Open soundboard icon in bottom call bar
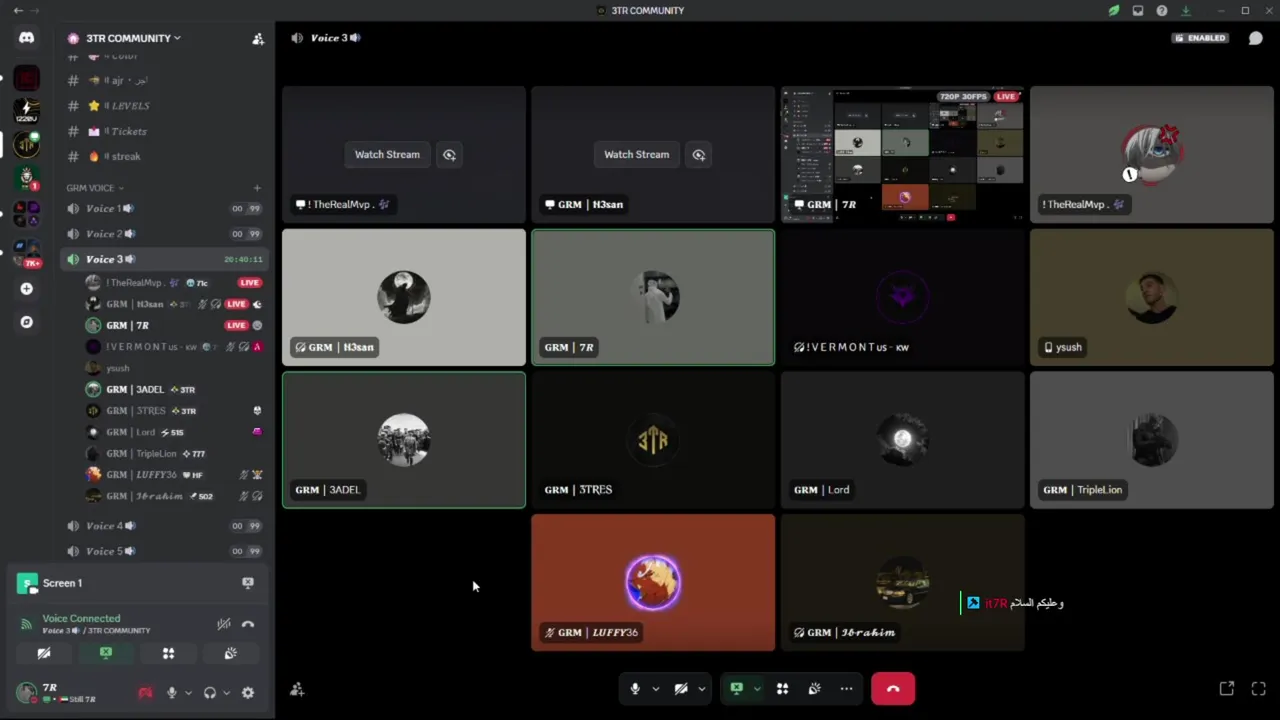 pos(814,688)
